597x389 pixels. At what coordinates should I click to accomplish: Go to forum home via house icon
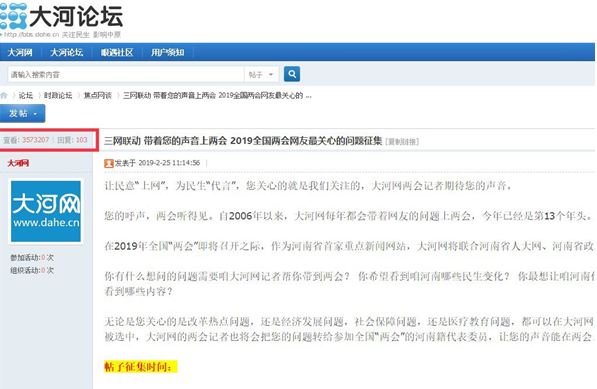coord(4,95)
